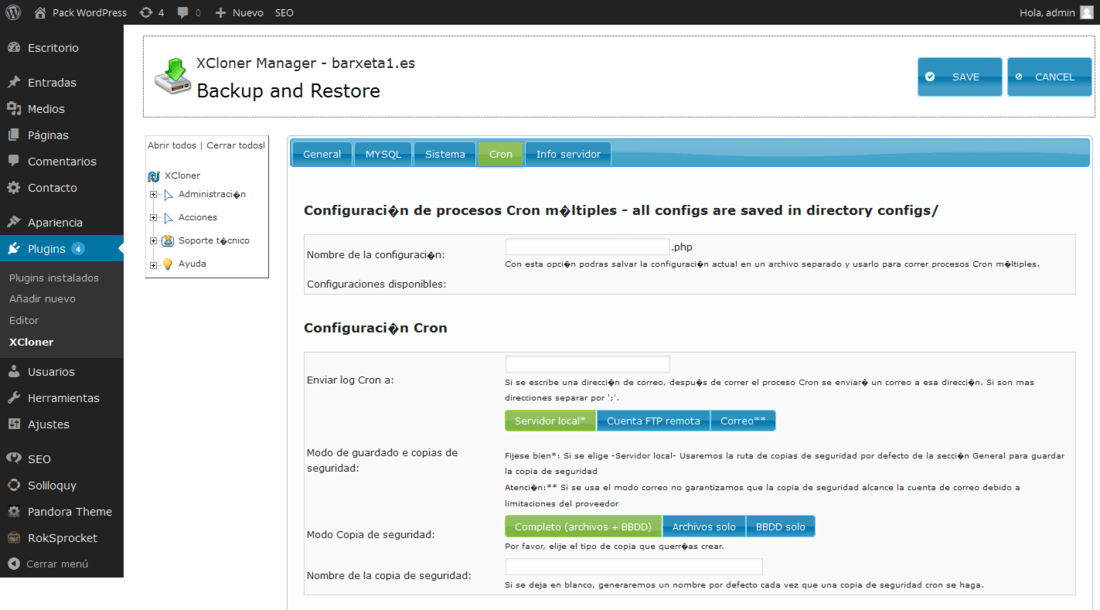Open the Administración tree item

[x=211, y=194]
